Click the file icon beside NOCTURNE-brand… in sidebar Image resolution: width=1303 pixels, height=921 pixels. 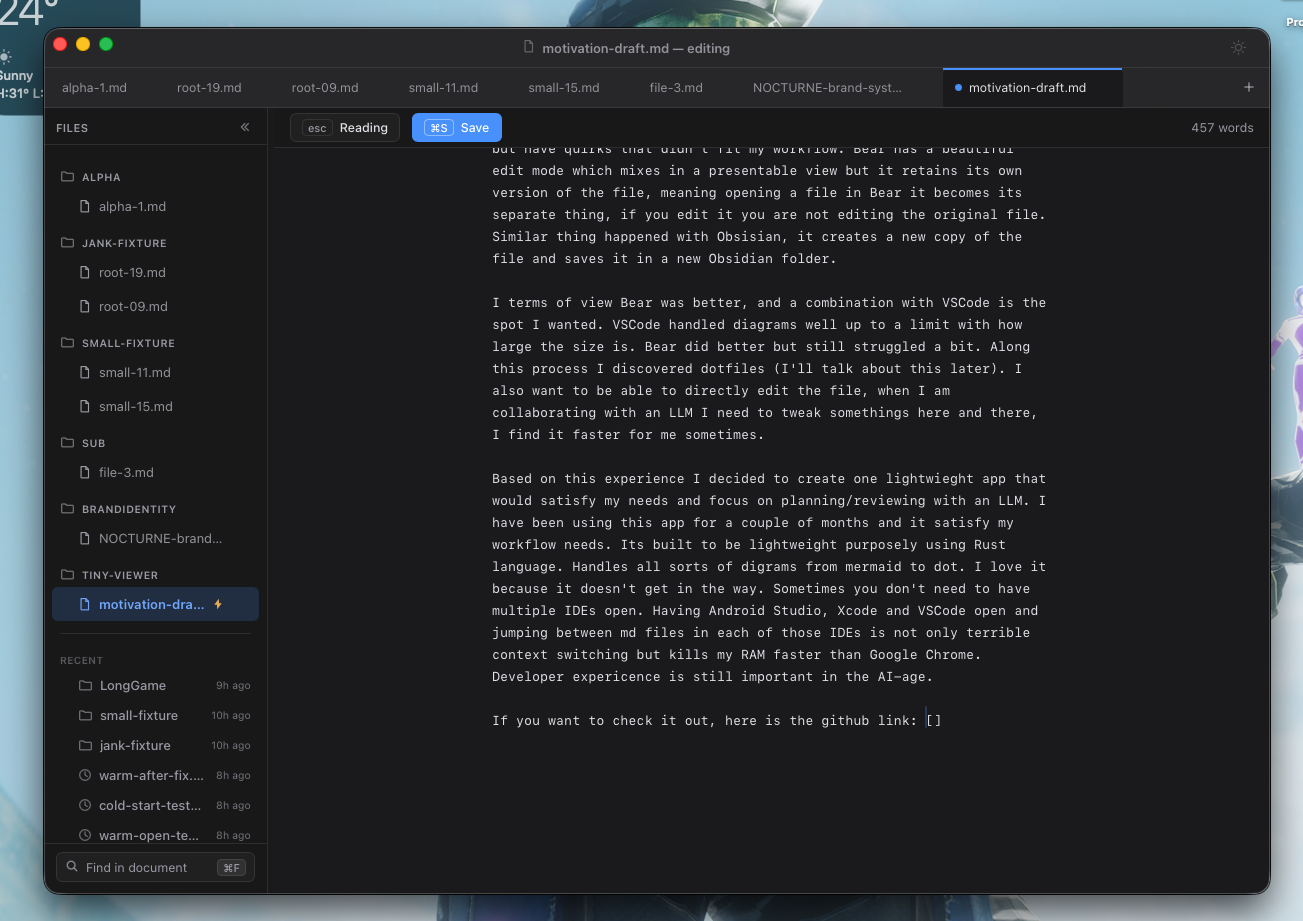click(x=85, y=538)
